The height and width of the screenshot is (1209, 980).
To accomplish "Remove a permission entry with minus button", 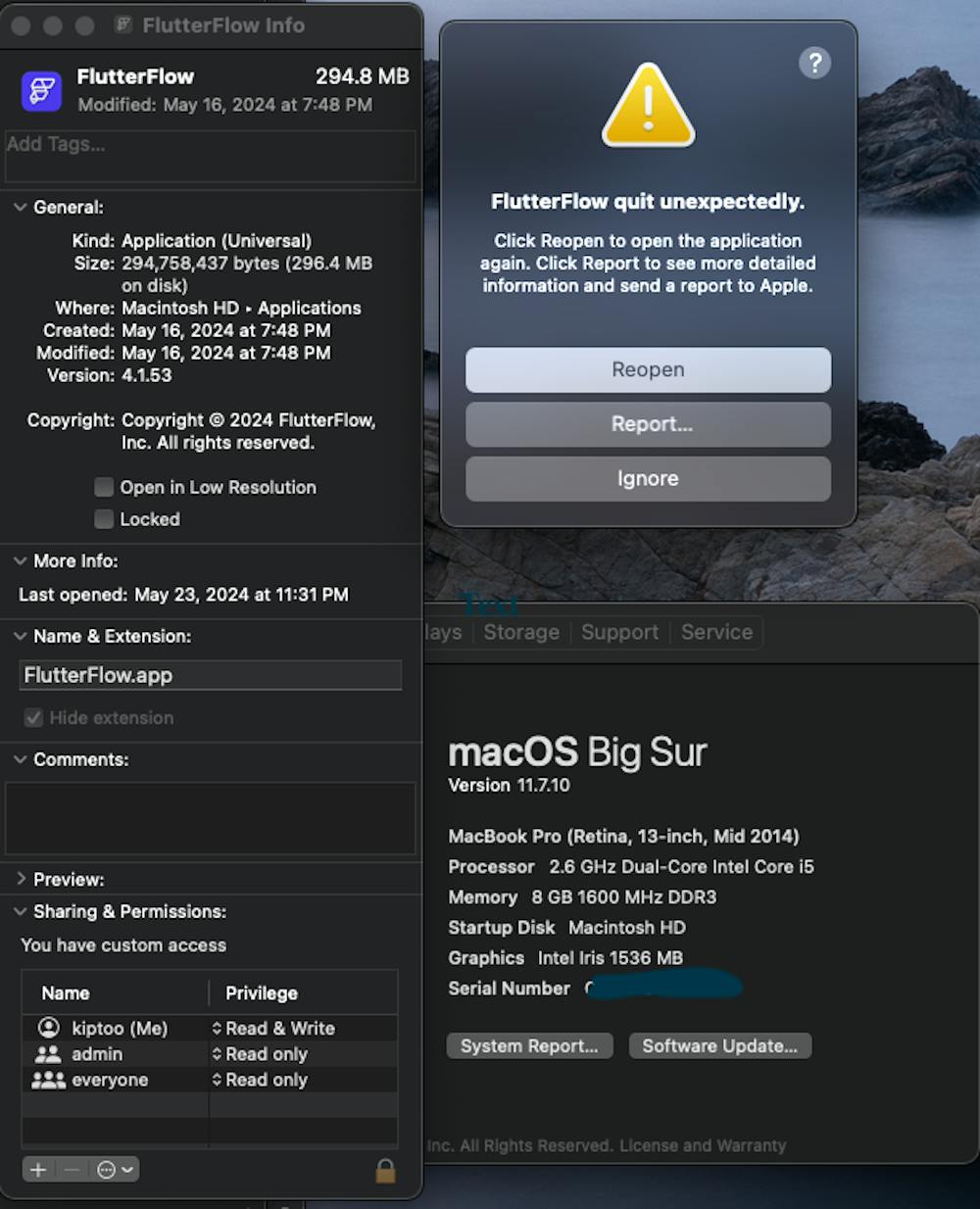I will (71, 1169).
